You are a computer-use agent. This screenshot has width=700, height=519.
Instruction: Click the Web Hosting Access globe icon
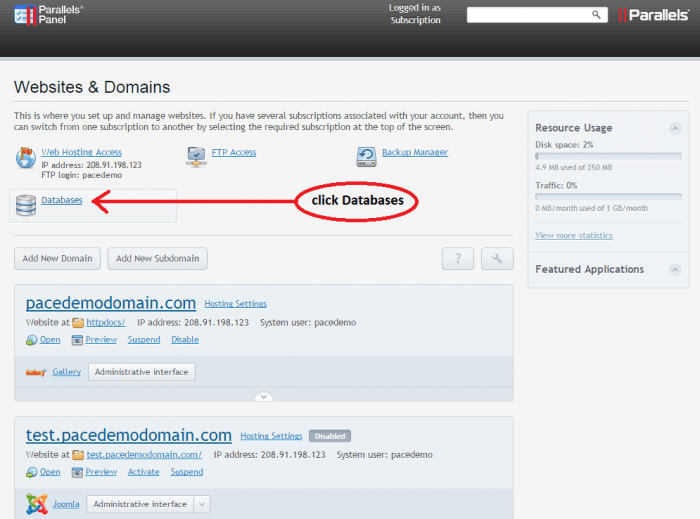26,158
